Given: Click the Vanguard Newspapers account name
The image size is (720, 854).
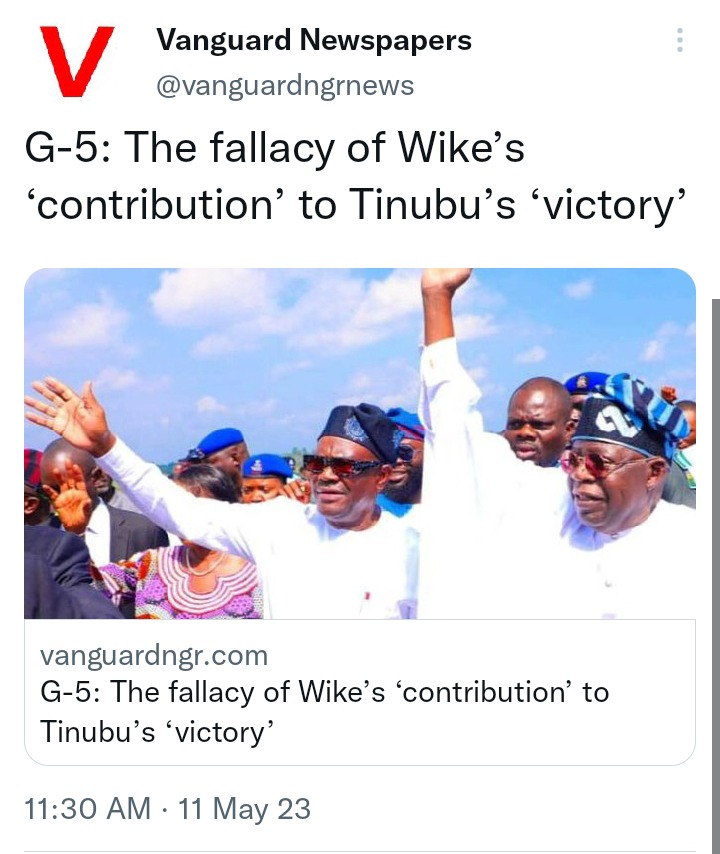Looking at the screenshot, I should tap(314, 40).
